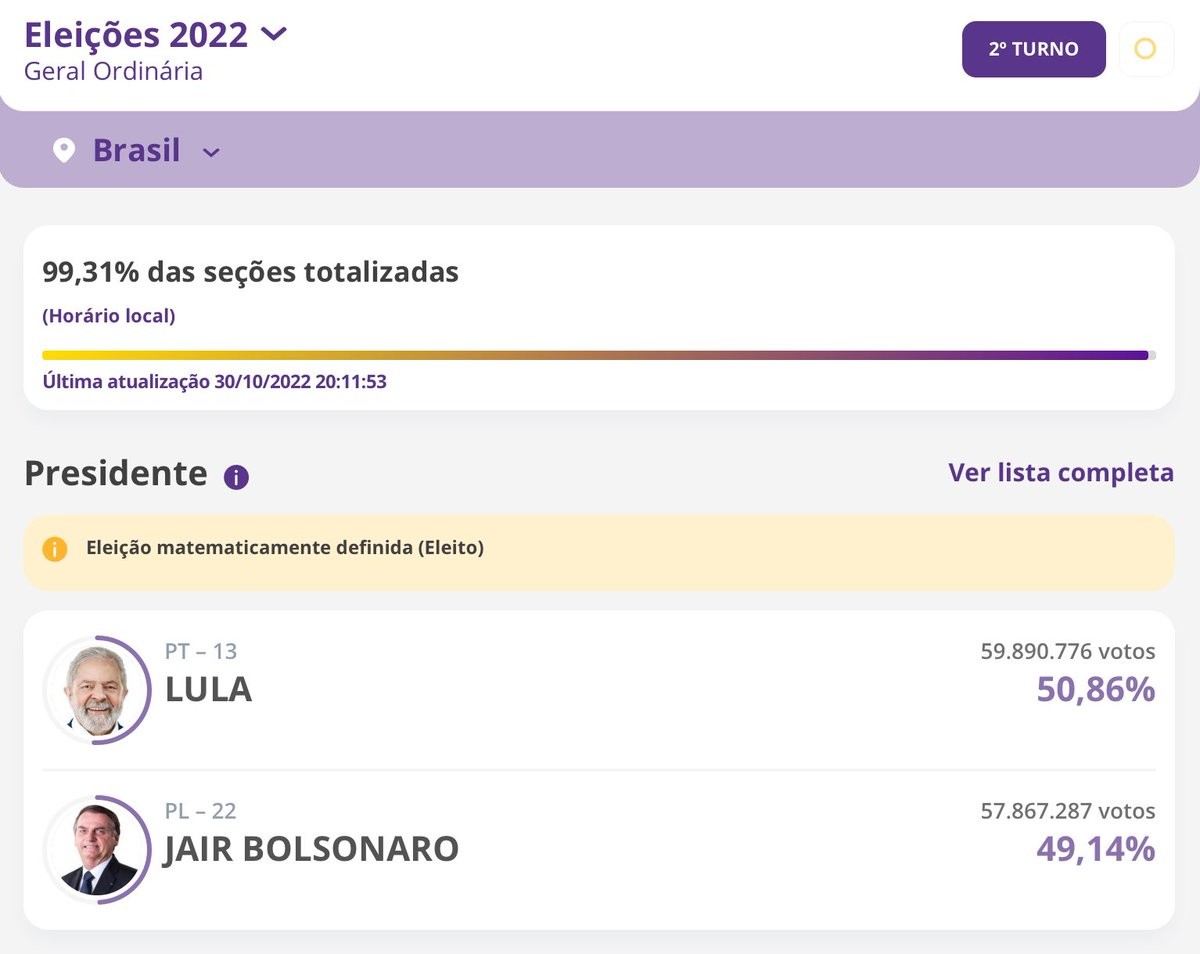Click the Brasil location label

tap(137, 150)
